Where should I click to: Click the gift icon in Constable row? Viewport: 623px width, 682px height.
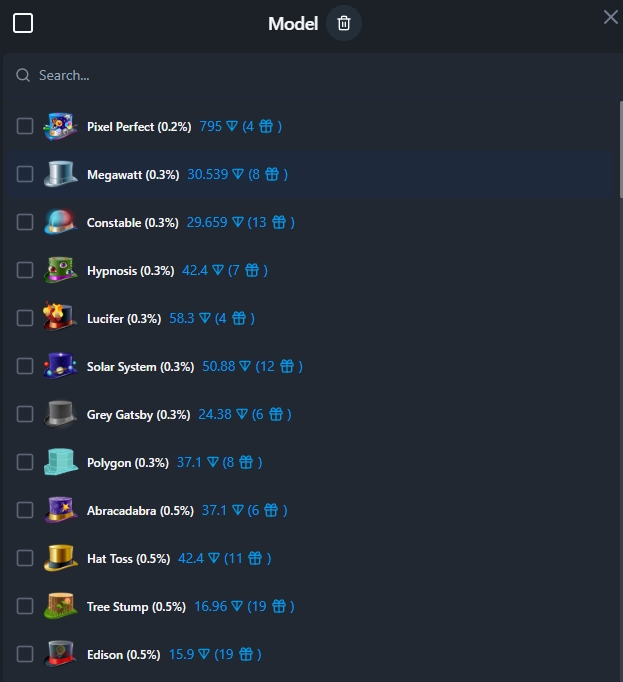pos(279,222)
